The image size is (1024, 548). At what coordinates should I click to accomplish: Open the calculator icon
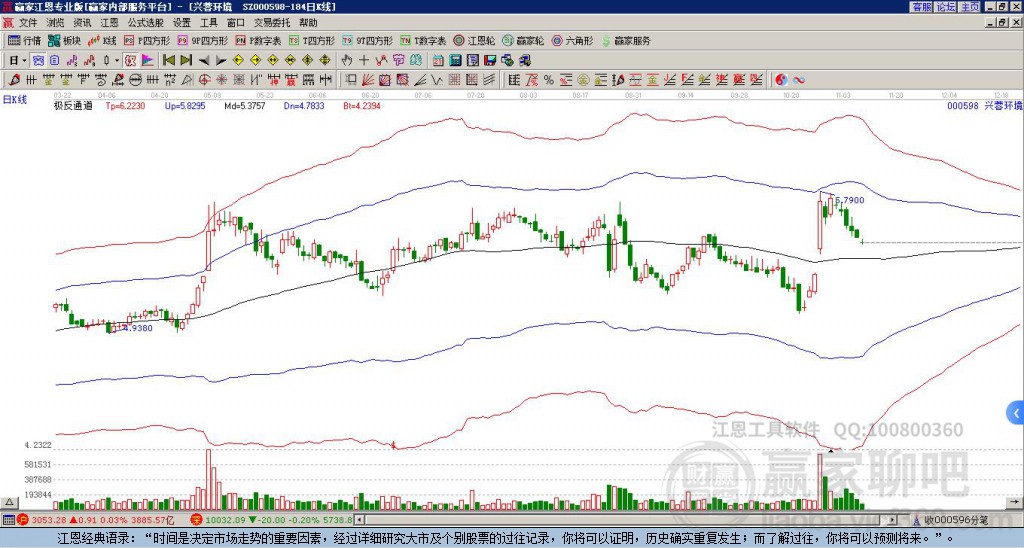(x=455, y=60)
